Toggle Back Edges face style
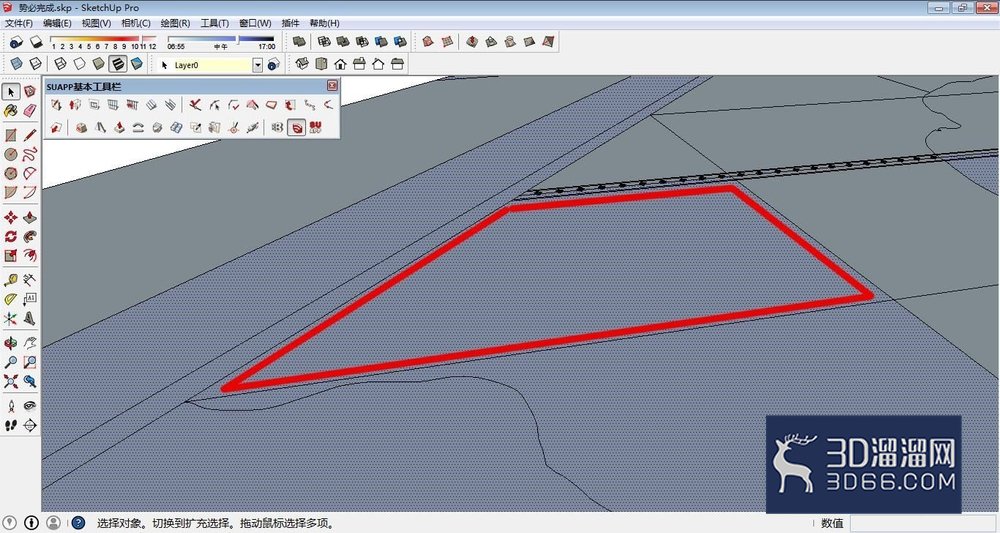The width and height of the screenshot is (1000, 533). (x=36, y=64)
